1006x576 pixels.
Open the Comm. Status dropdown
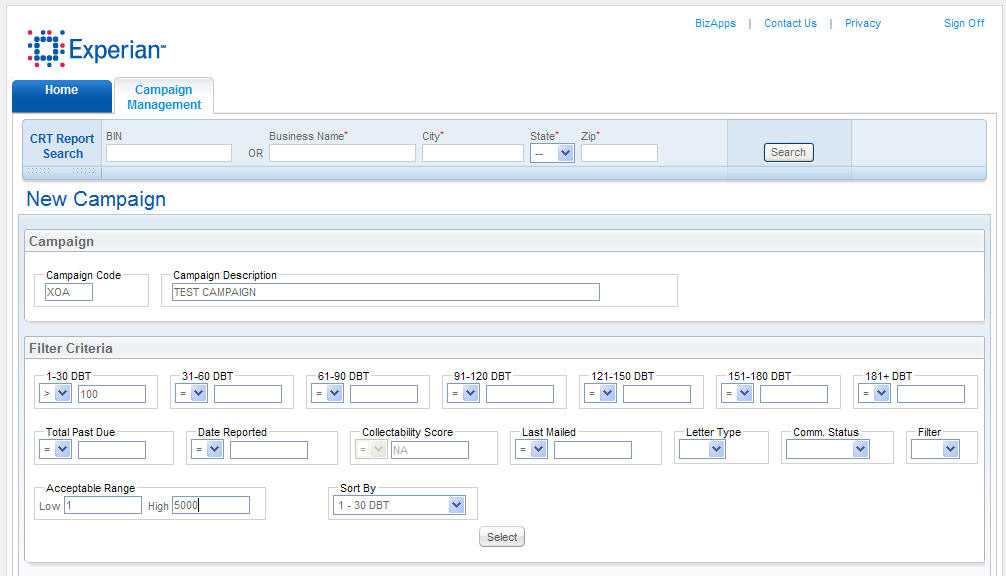click(x=828, y=450)
